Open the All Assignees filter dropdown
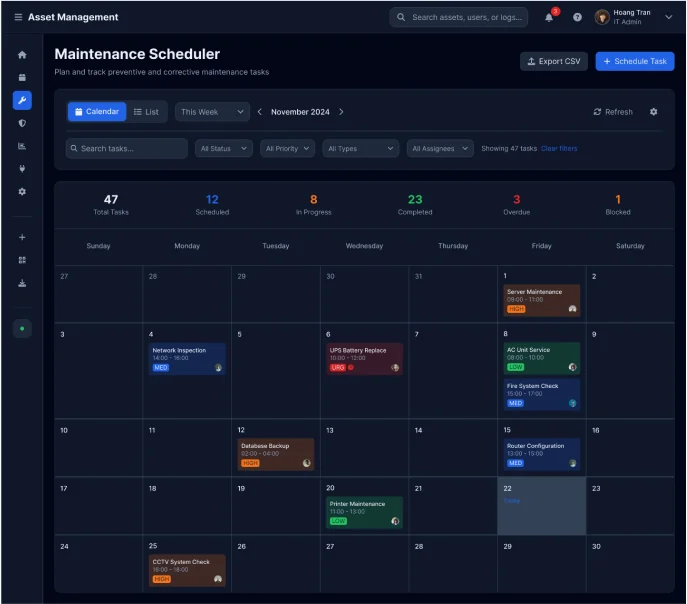The image size is (687, 604). click(440, 148)
